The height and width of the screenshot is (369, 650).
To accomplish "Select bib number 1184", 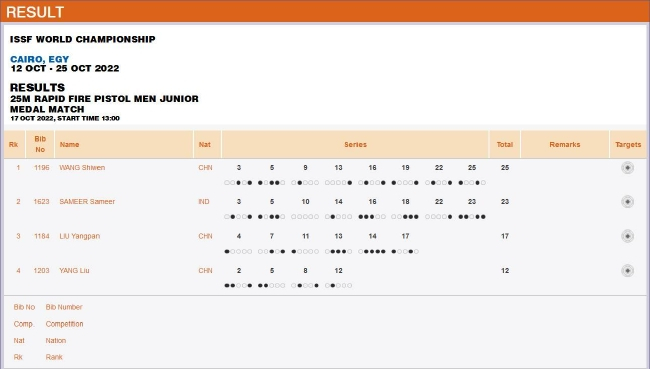I will coord(41,236).
